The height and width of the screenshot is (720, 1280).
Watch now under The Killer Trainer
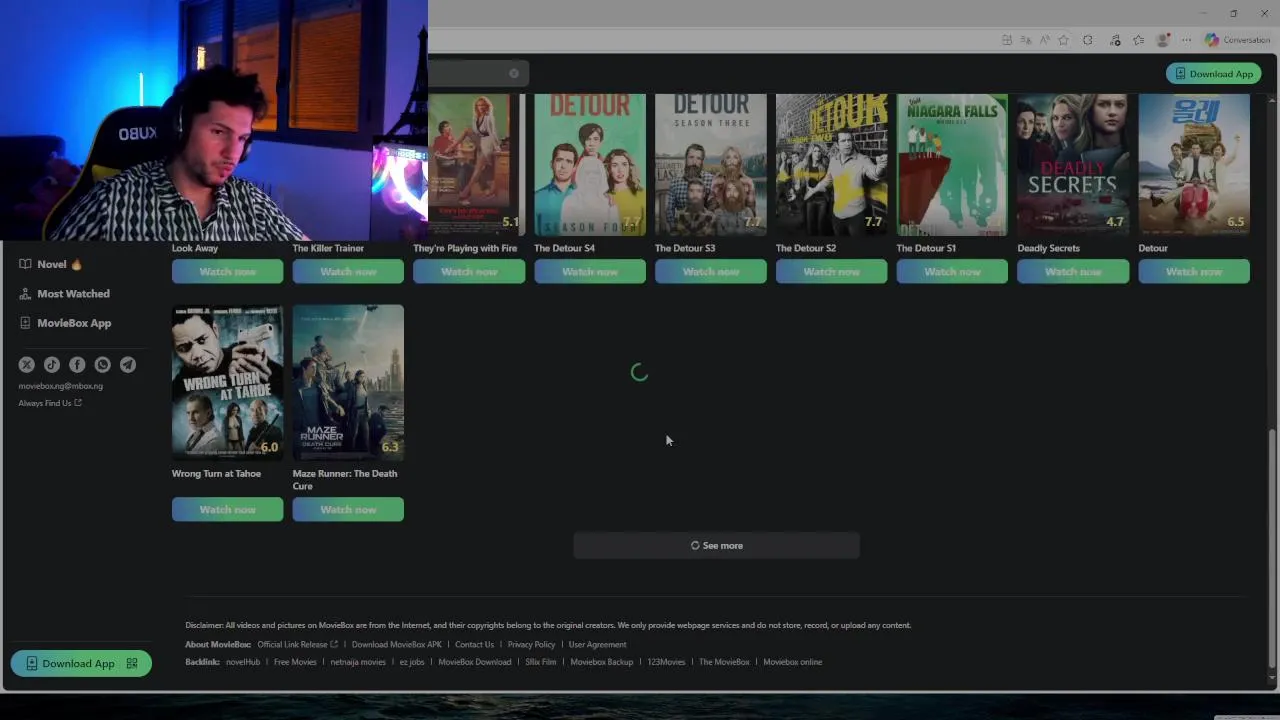pyautogui.click(x=348, y=271)
